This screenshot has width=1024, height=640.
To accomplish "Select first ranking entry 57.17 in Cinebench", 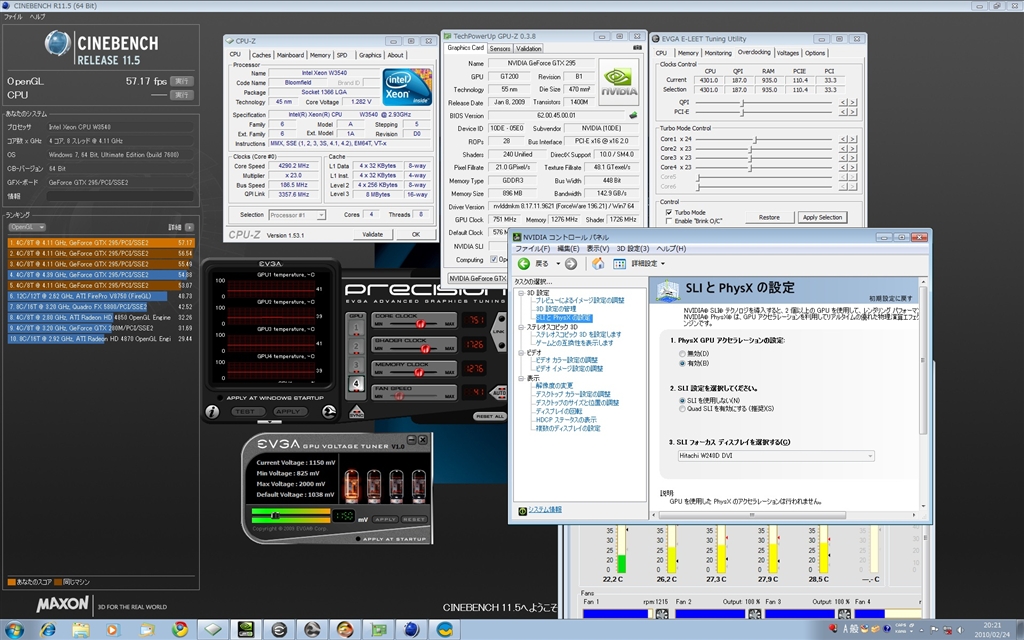I will tap(101, 242).
